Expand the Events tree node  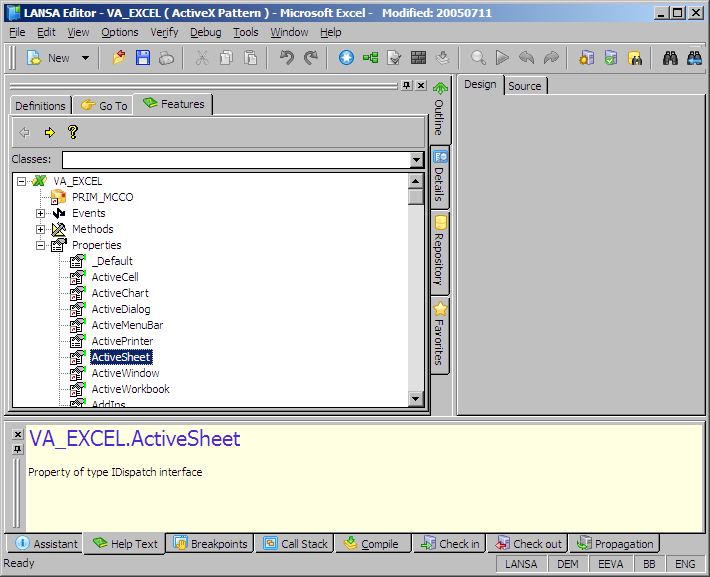[x=41, y=213]
